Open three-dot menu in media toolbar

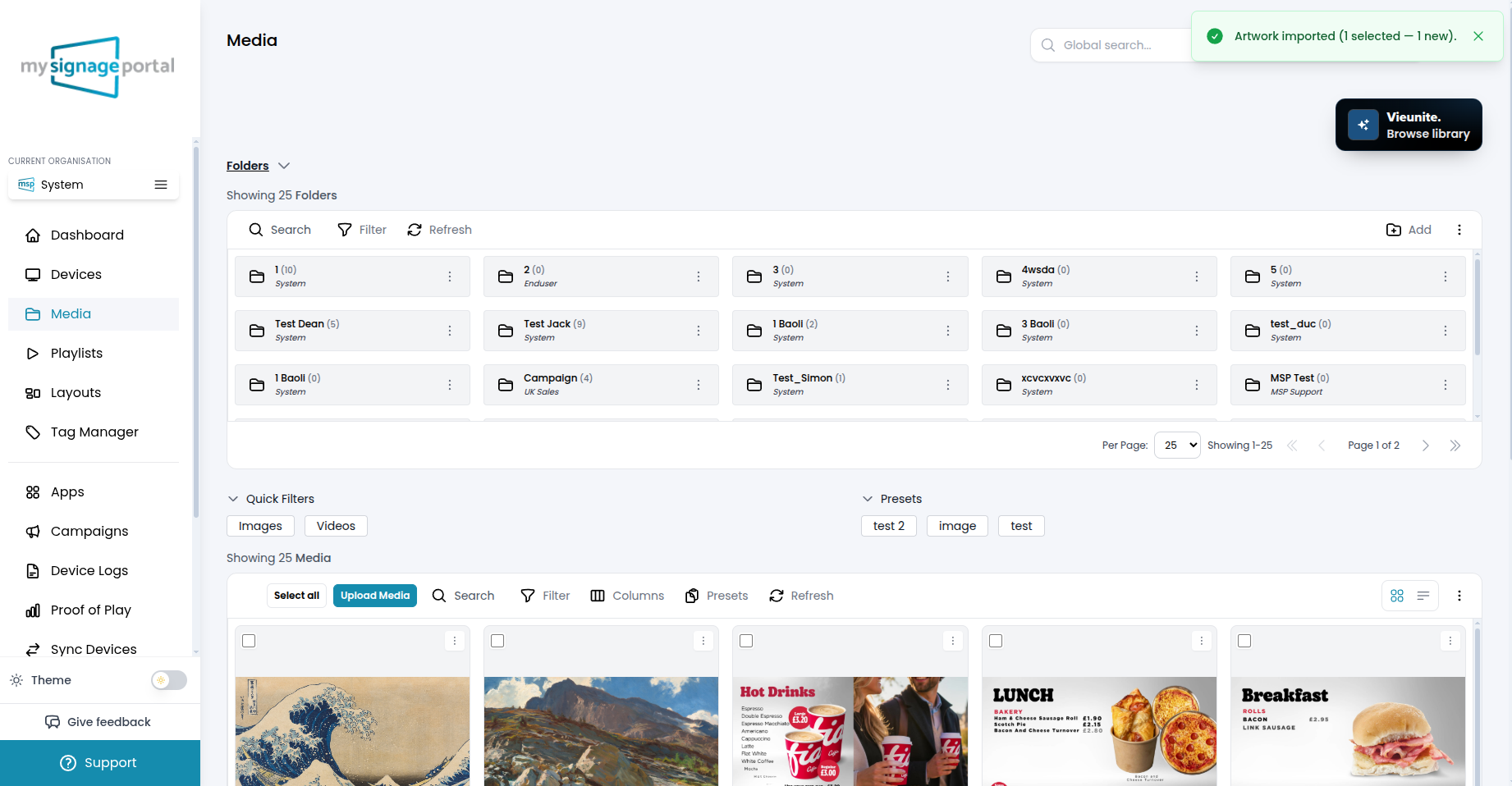click(x=1459, y=596)
